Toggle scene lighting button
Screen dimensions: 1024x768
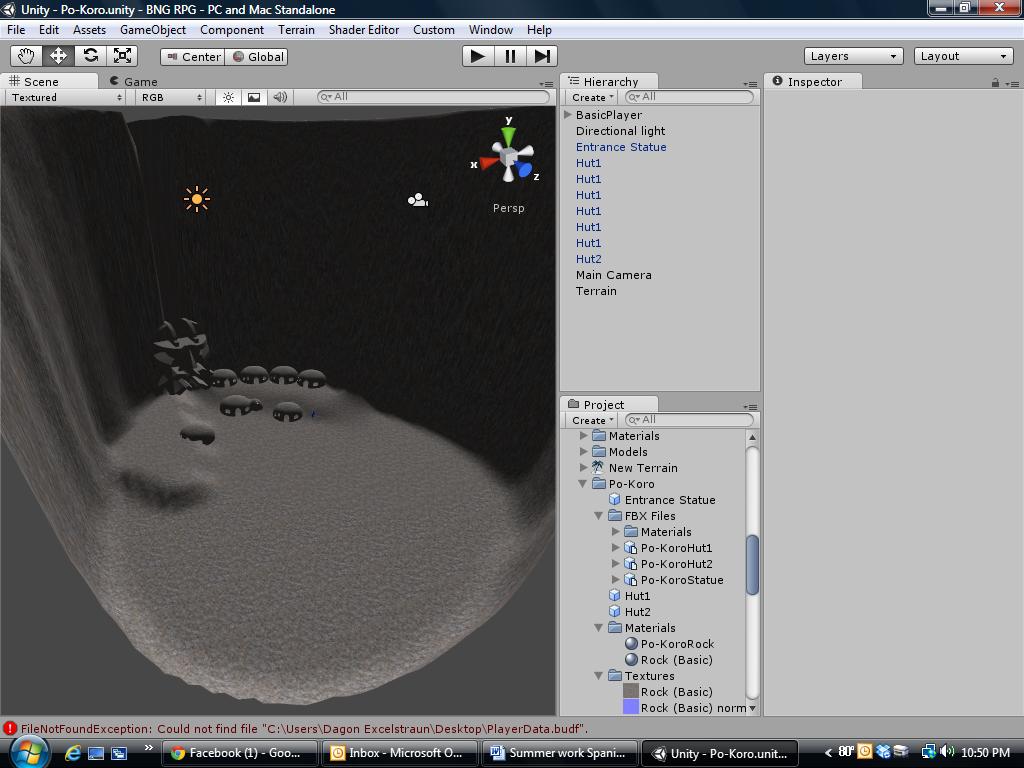click(x=229, y=97)
